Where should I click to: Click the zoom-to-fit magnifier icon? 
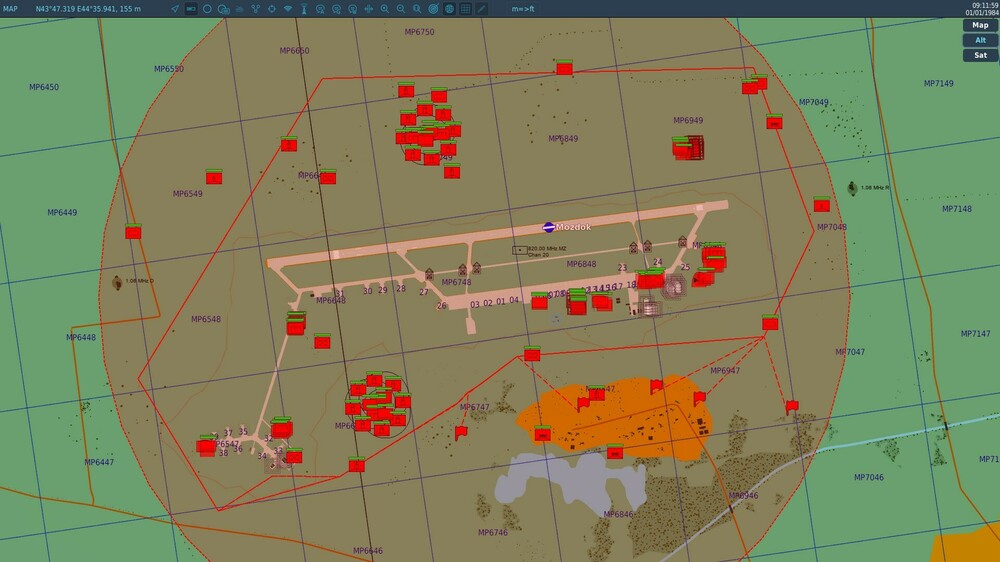(417, 9)
